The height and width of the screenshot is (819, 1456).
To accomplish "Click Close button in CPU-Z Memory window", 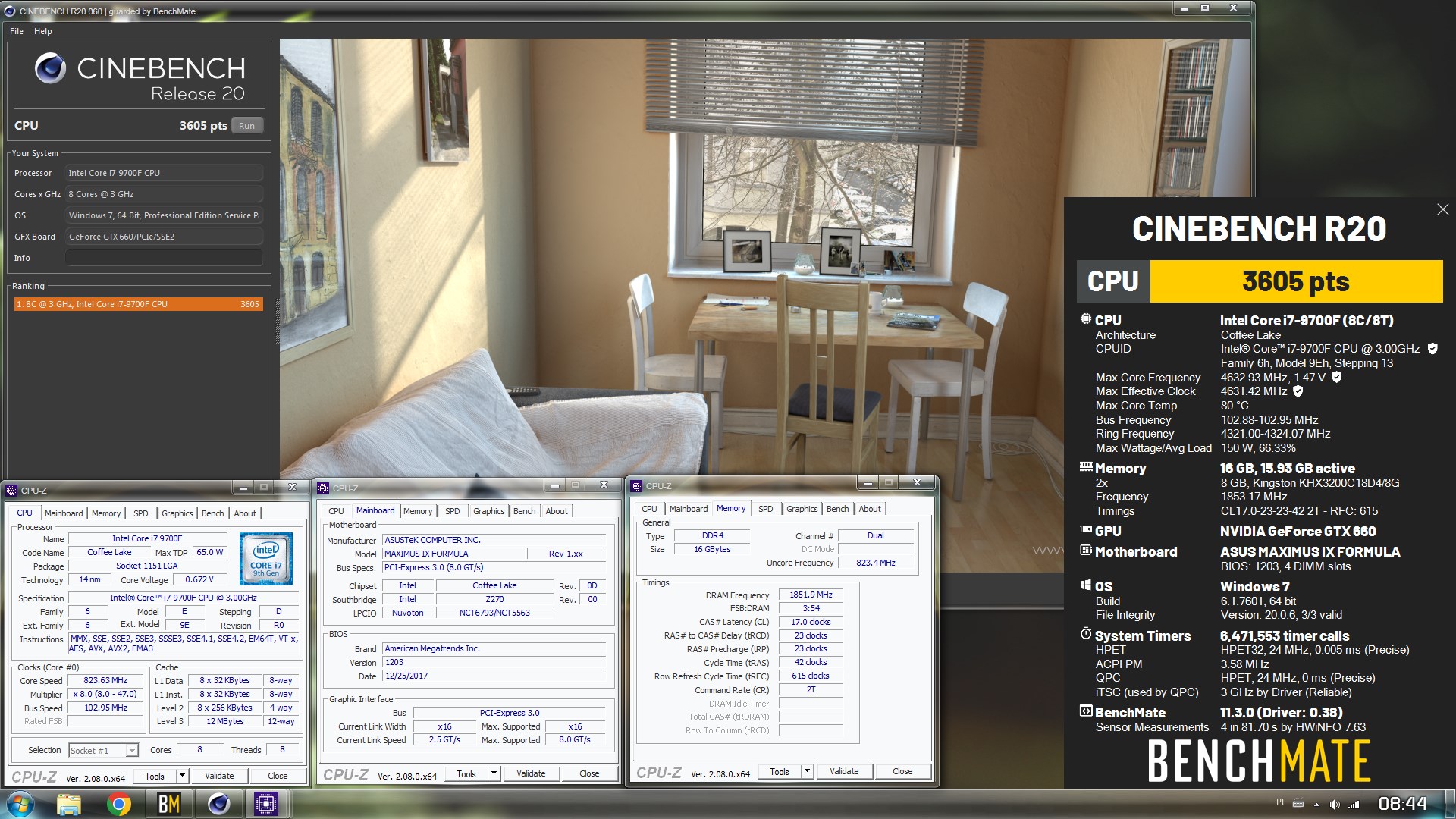I will [902, 771].
